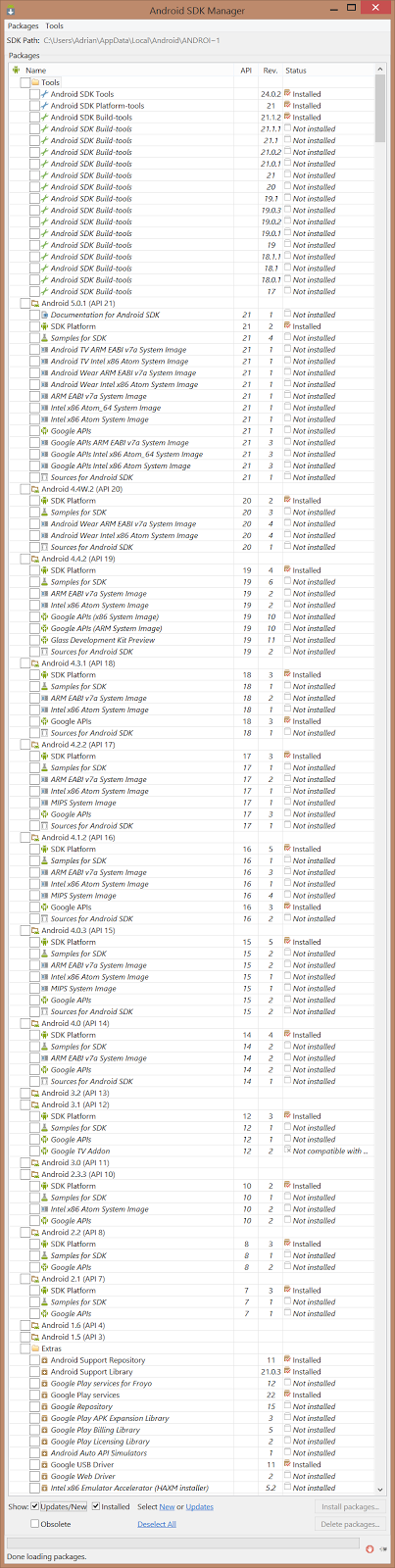The height and width of the screenshot is (1568, 395).
Task: Click the Install packages button
Action: click(350, 1506)
